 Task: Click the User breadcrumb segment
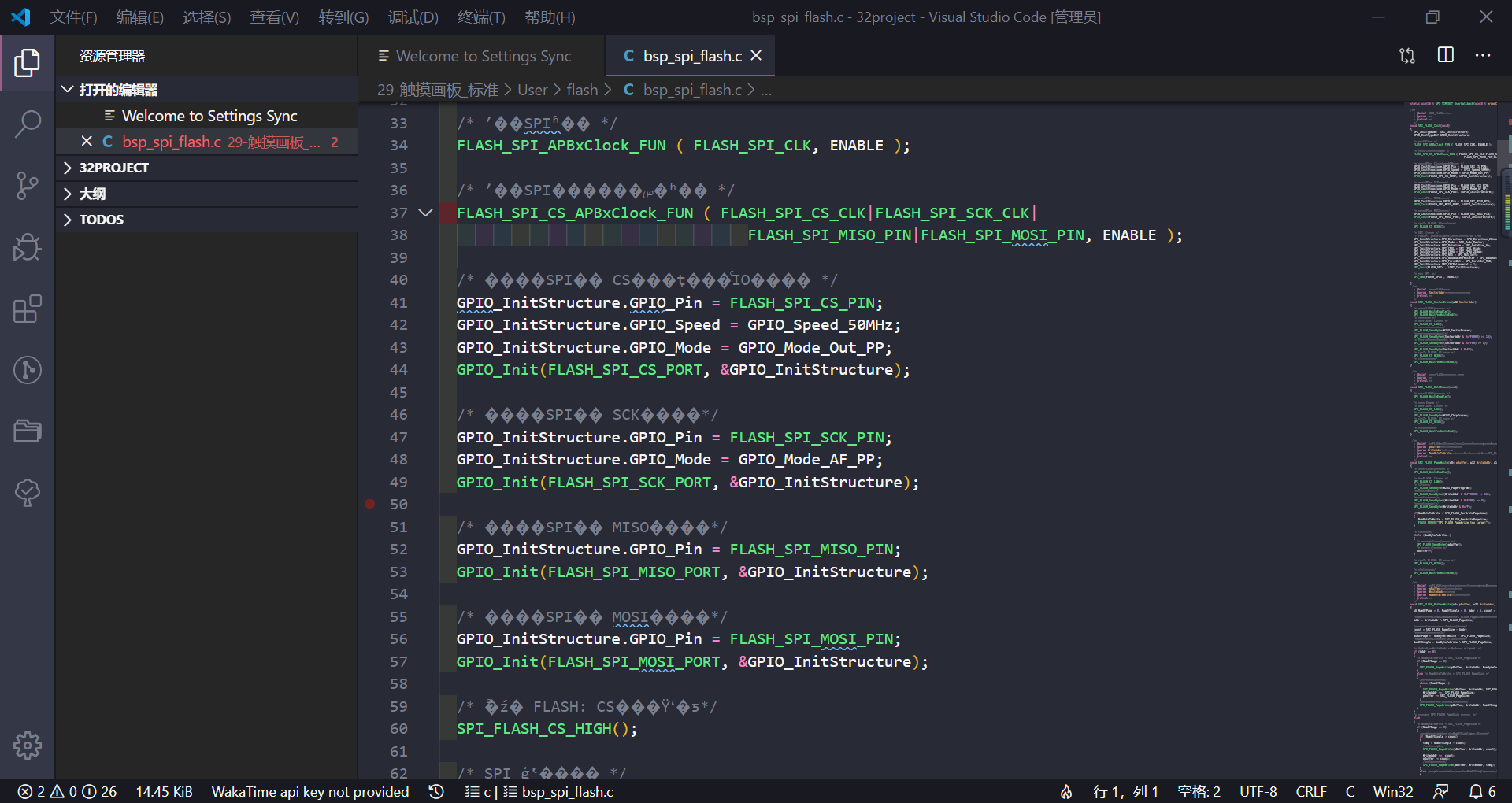tap(532, 90)
